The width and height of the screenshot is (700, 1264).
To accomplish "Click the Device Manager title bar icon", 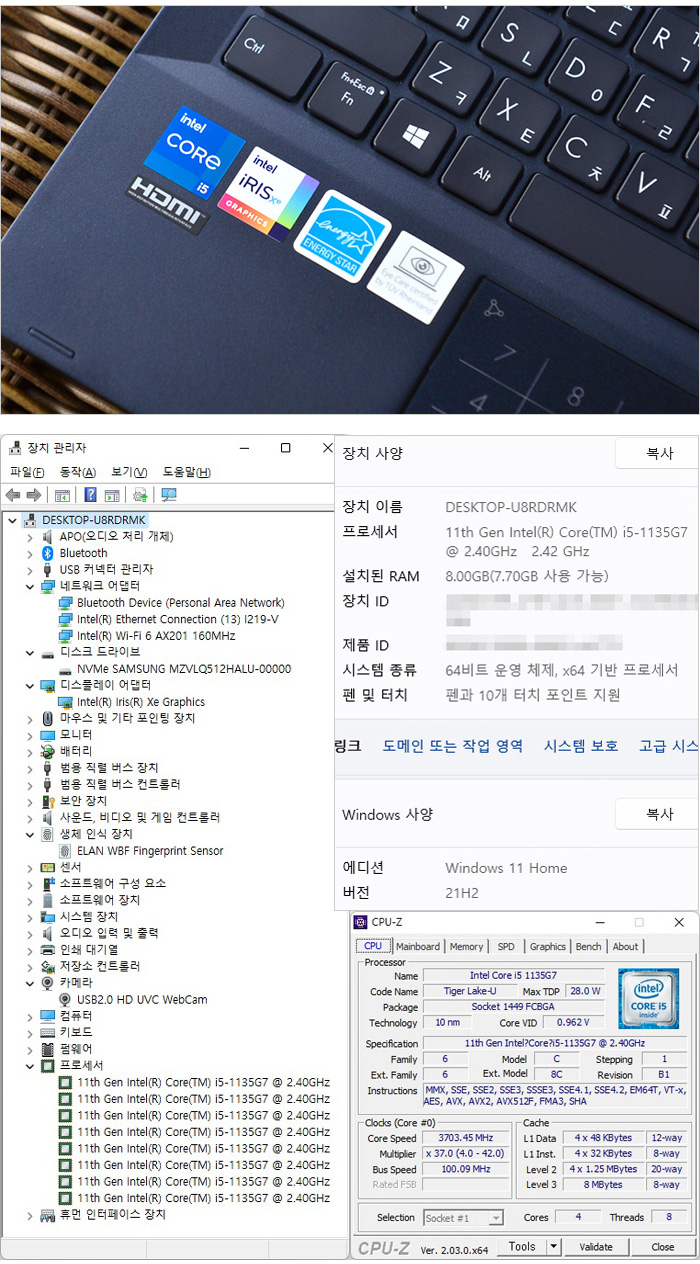I will pos(15,448).
